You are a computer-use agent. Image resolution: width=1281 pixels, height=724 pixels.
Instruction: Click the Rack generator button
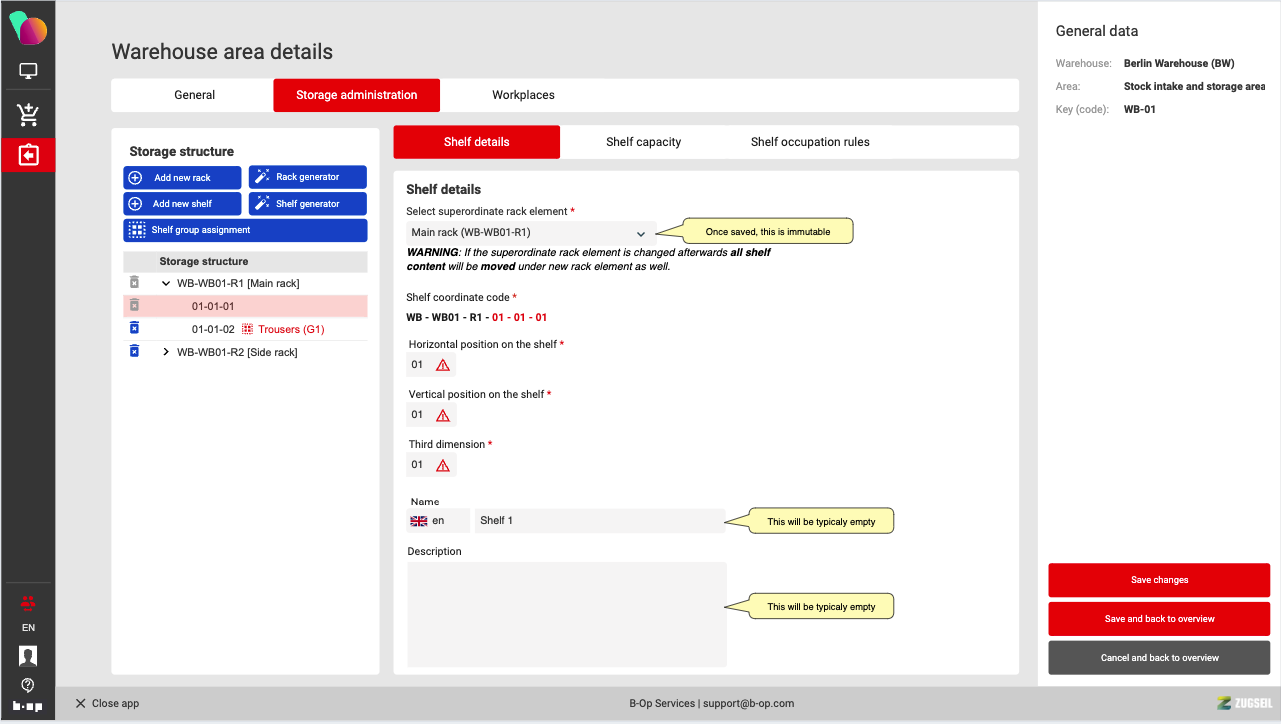pyautogui.click(x=307, y=177)
